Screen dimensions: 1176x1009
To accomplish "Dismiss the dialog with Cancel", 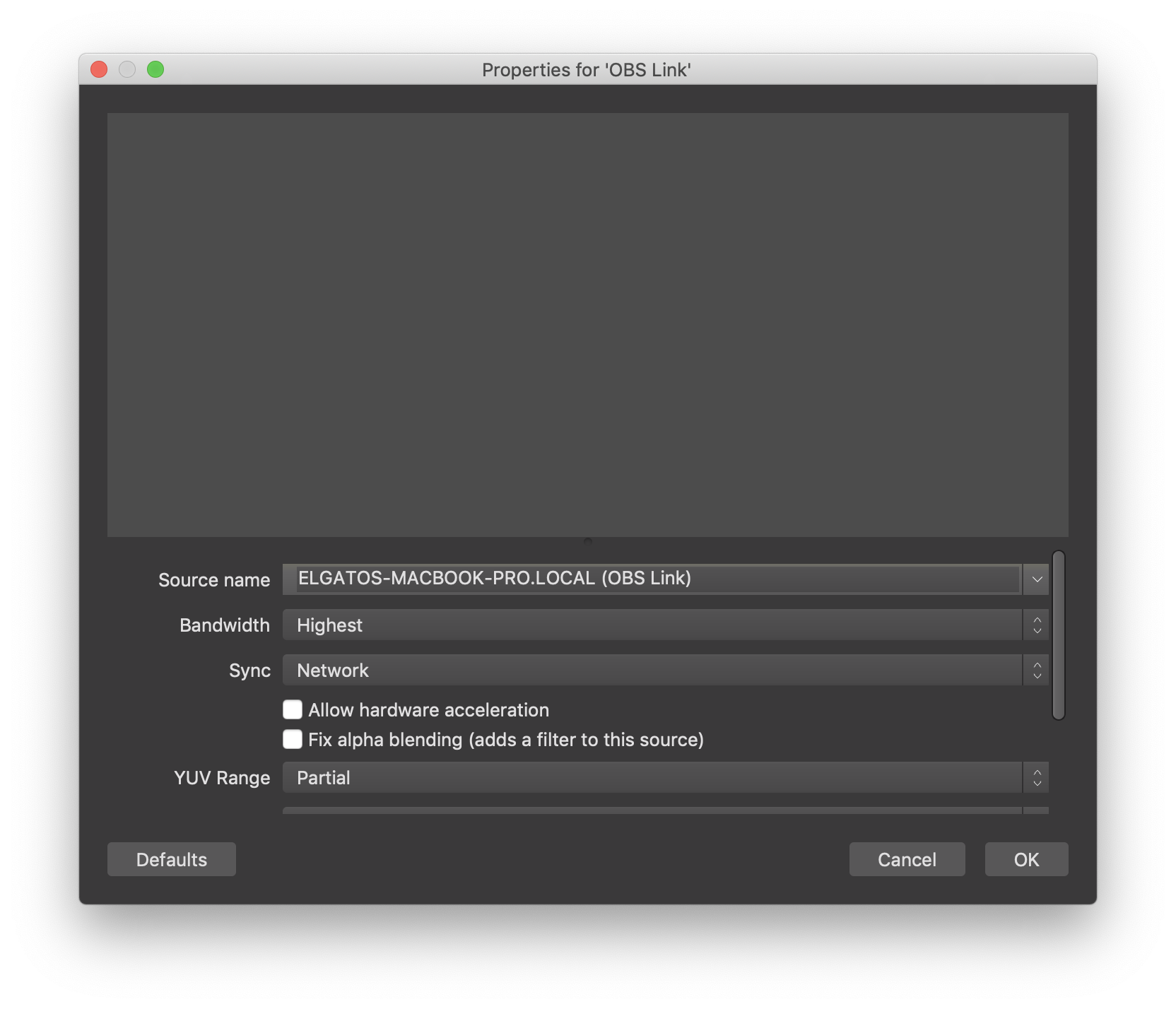I will 907,859.
